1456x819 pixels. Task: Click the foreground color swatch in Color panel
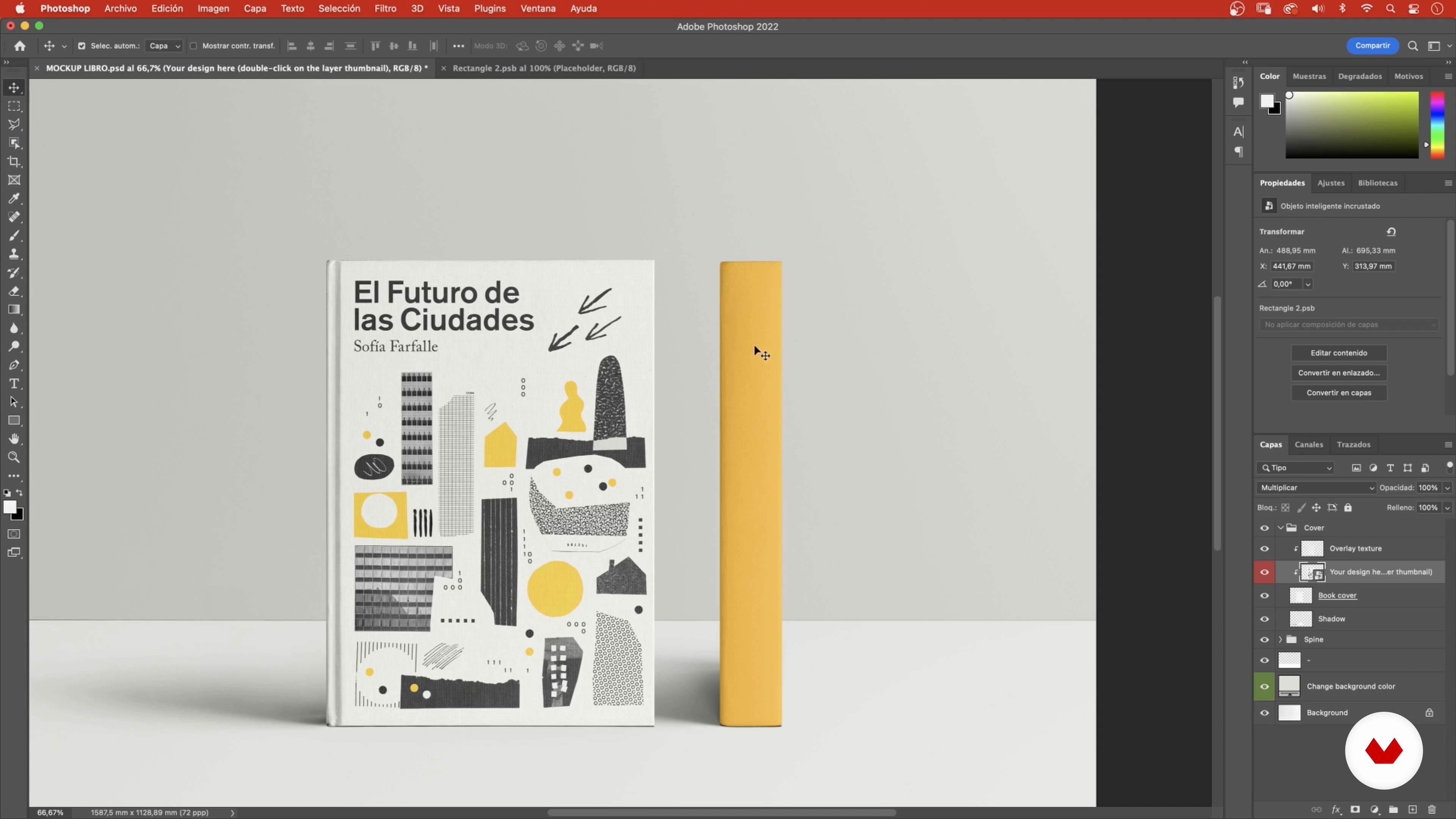click(x=1267, y=101)
